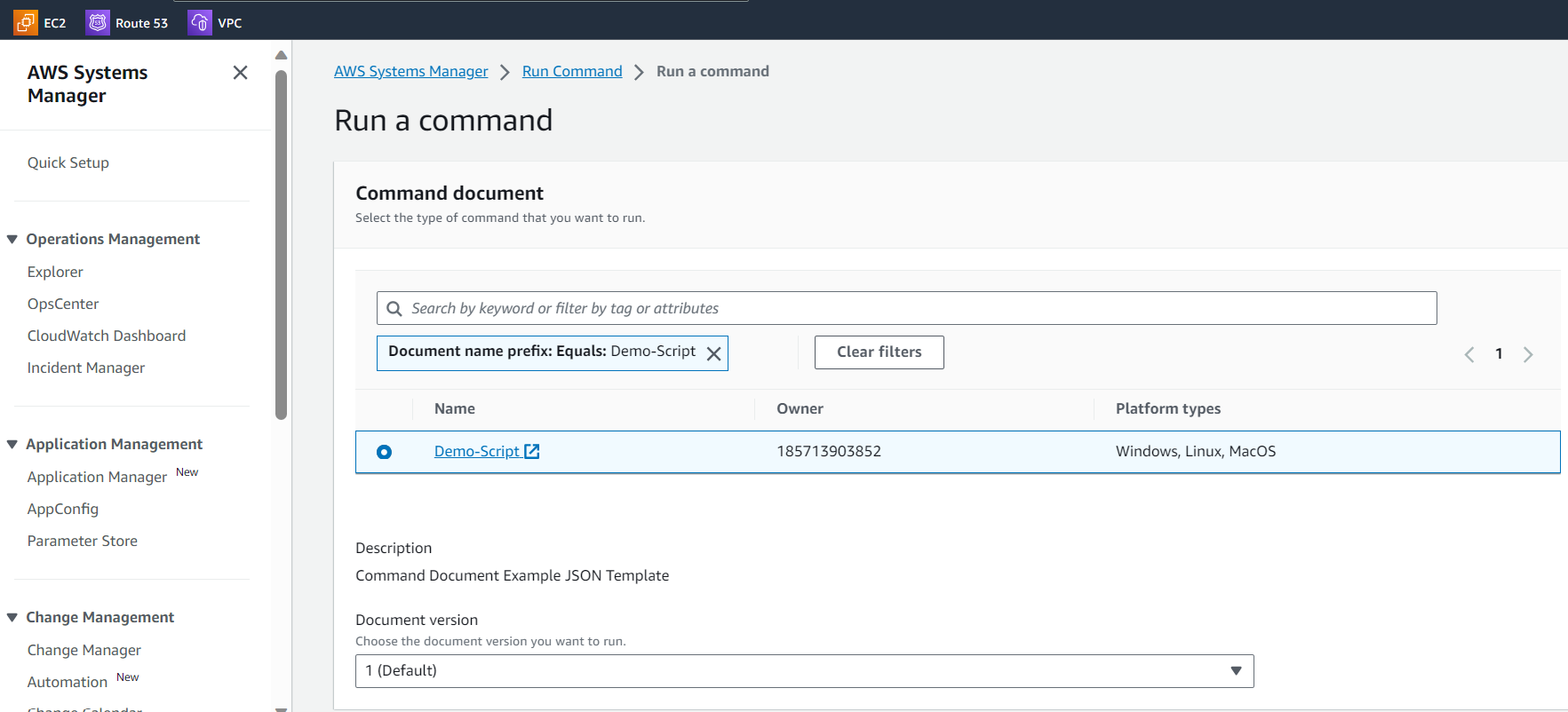The height and width of the screenshot is (712, 1568).
Task: Follow the Run Command breadcrumb link
Action: [x=571, y=71]
